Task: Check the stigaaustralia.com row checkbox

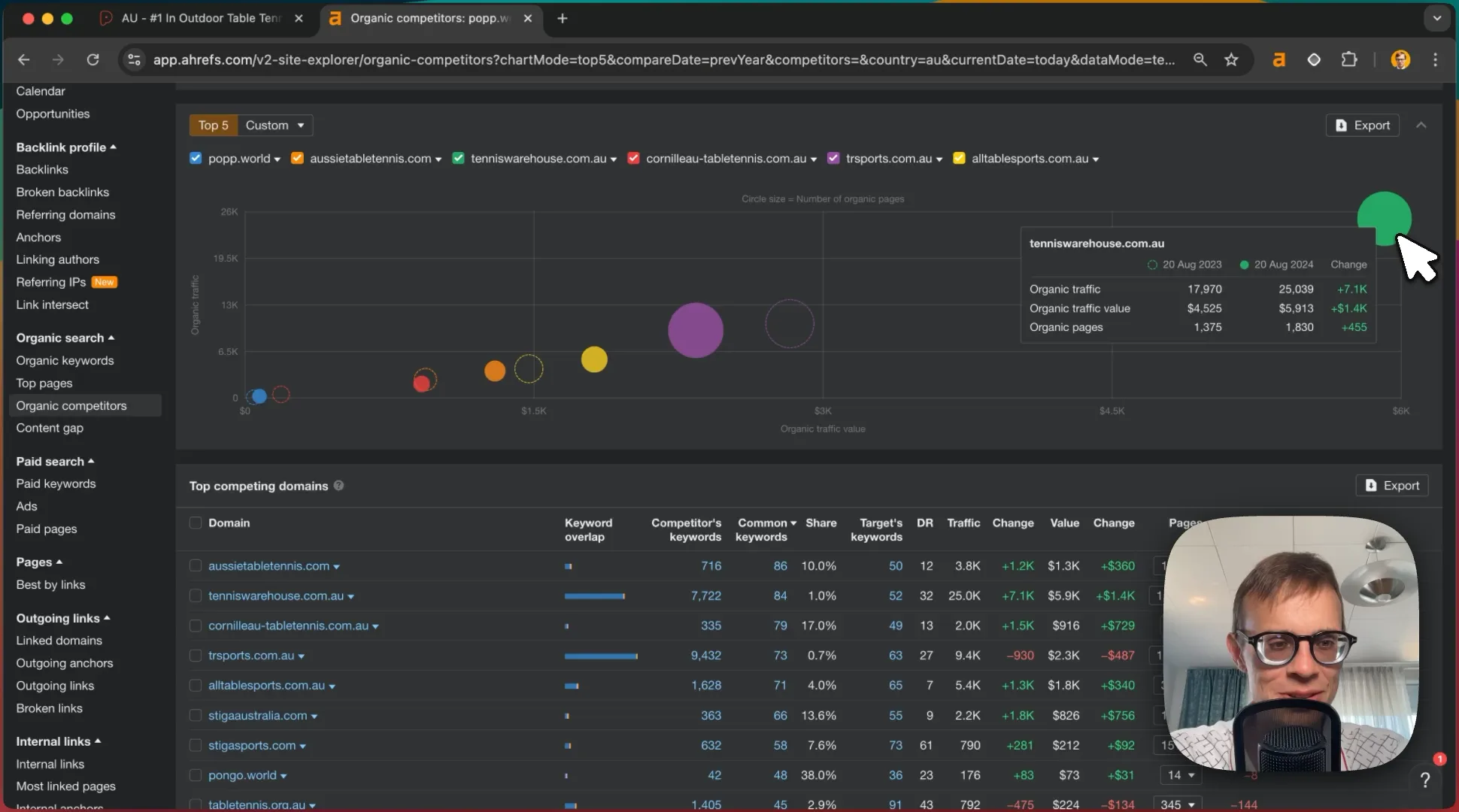Action: pyautogui.click(x=196, y=716)
